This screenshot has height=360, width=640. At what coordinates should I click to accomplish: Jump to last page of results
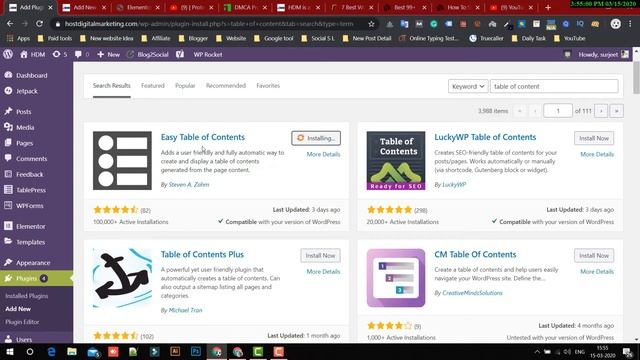[617, 111]
